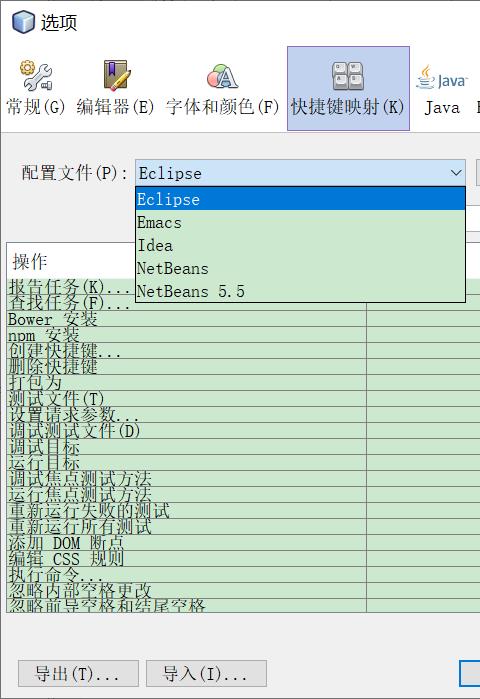Select the 设置请求参数... row

186,415
